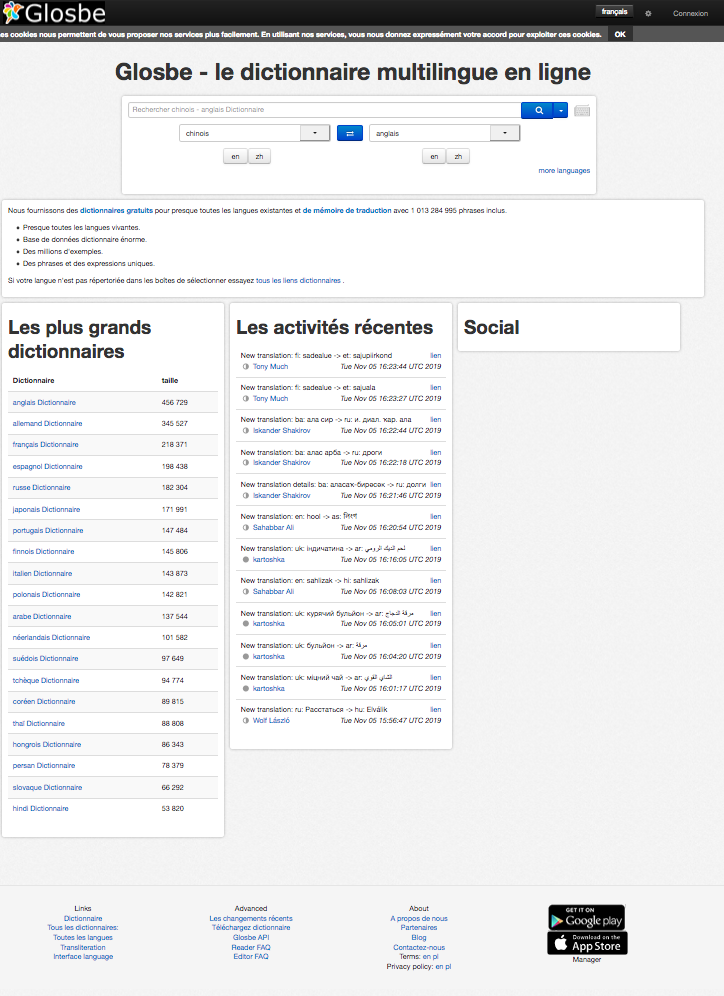Open arabe Dictionnaire
Screen dimensions: 724x996
tap(41, 616)
